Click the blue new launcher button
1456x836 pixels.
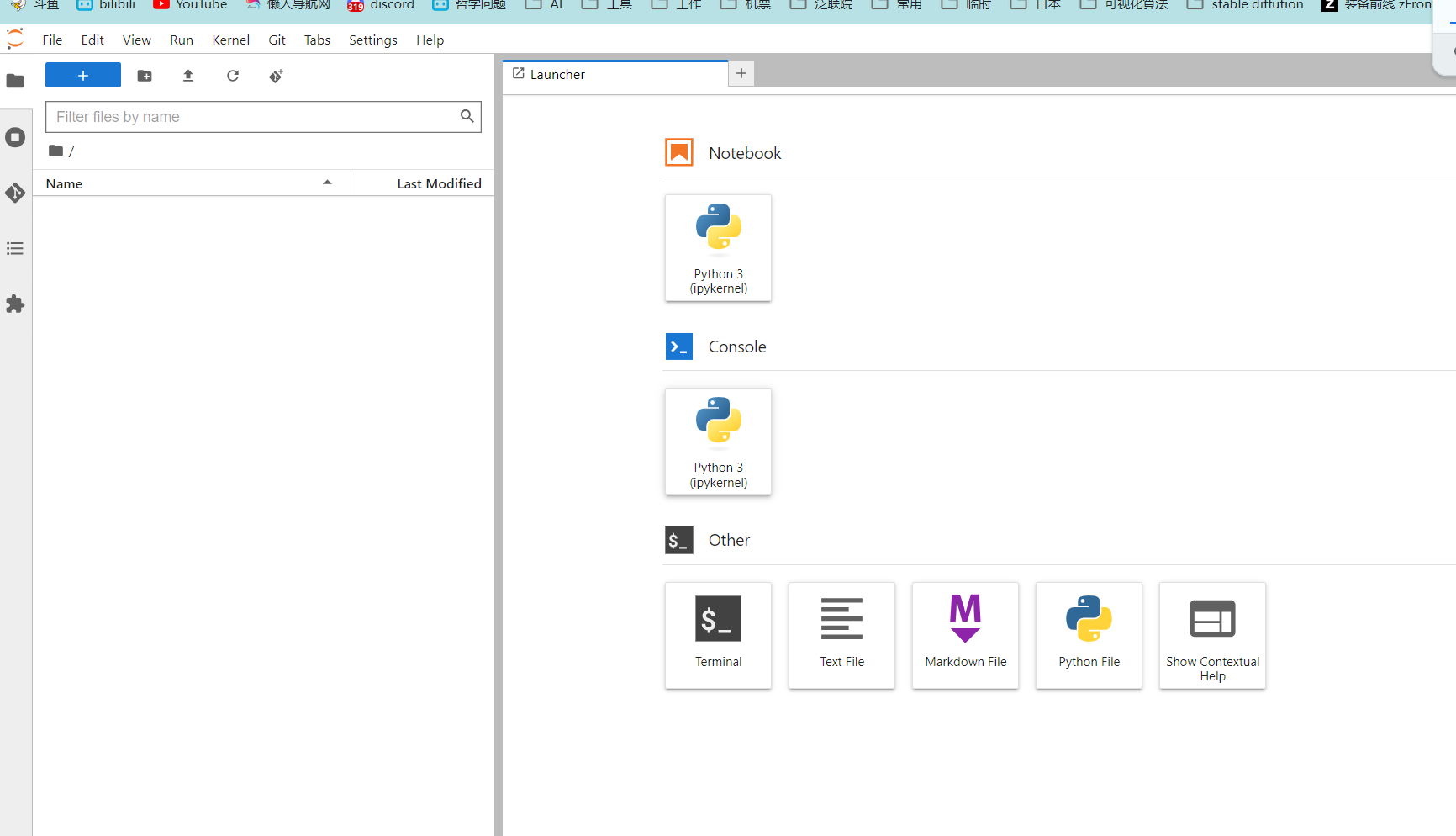[x=83, y=76]
